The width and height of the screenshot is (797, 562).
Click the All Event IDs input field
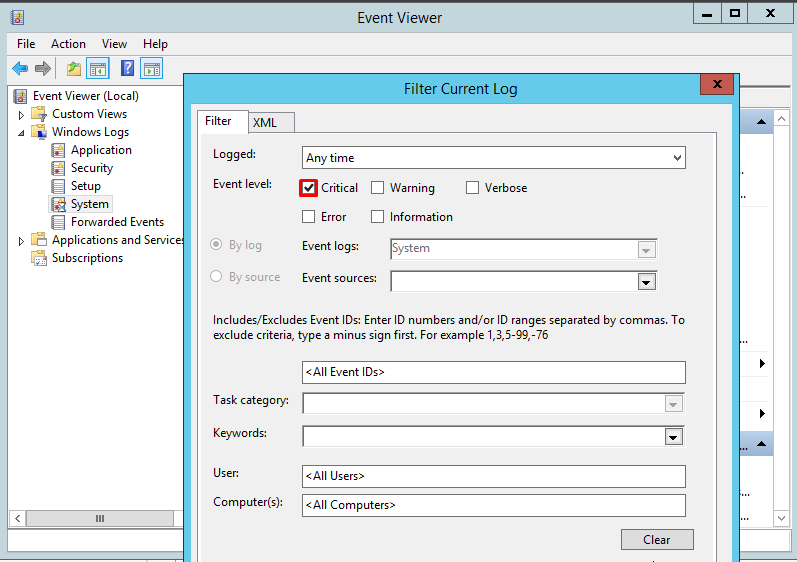494,372
